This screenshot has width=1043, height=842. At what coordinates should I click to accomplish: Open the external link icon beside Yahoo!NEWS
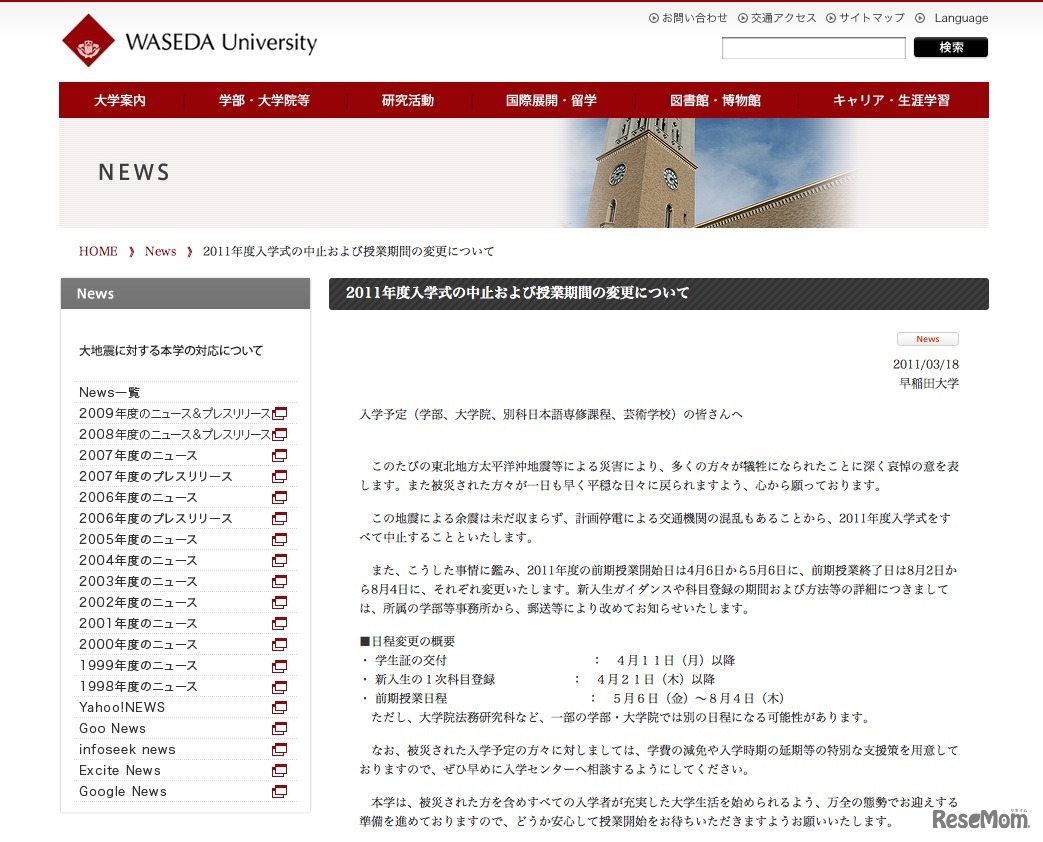point(279,707)
